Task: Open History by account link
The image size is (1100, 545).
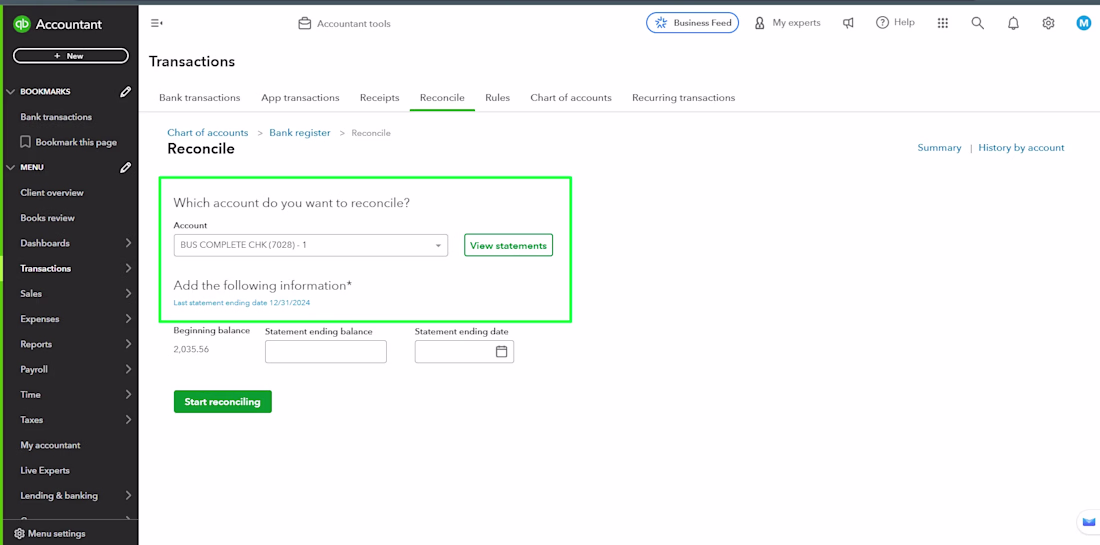Action: click(x=1021, y=148)
